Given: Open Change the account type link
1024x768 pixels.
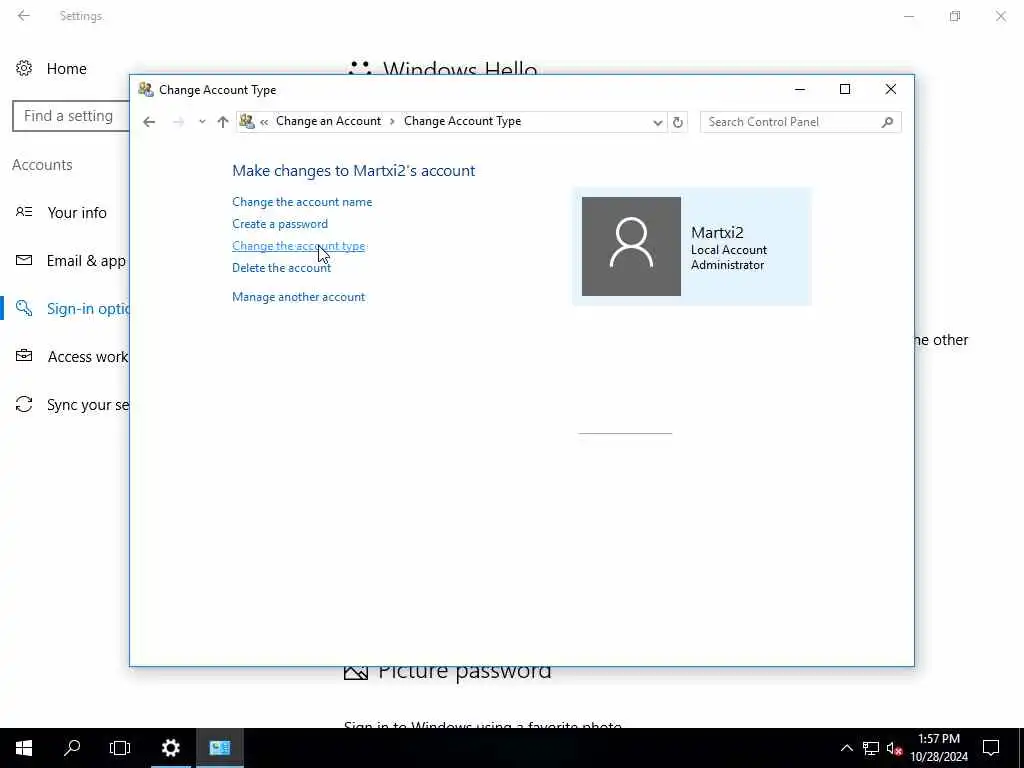Looking at the screenshot, I should (x=298, y=246).
